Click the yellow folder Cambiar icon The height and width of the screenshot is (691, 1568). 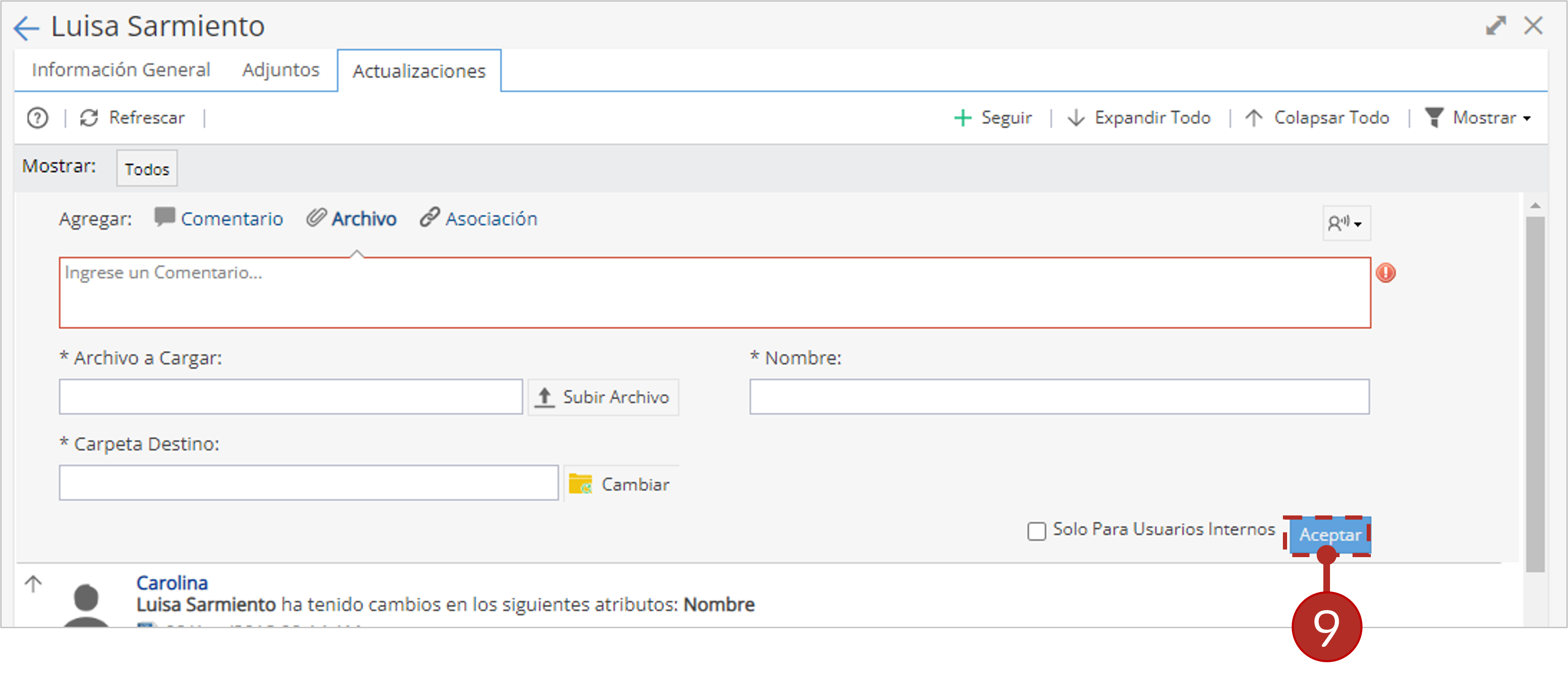[580, 485]
